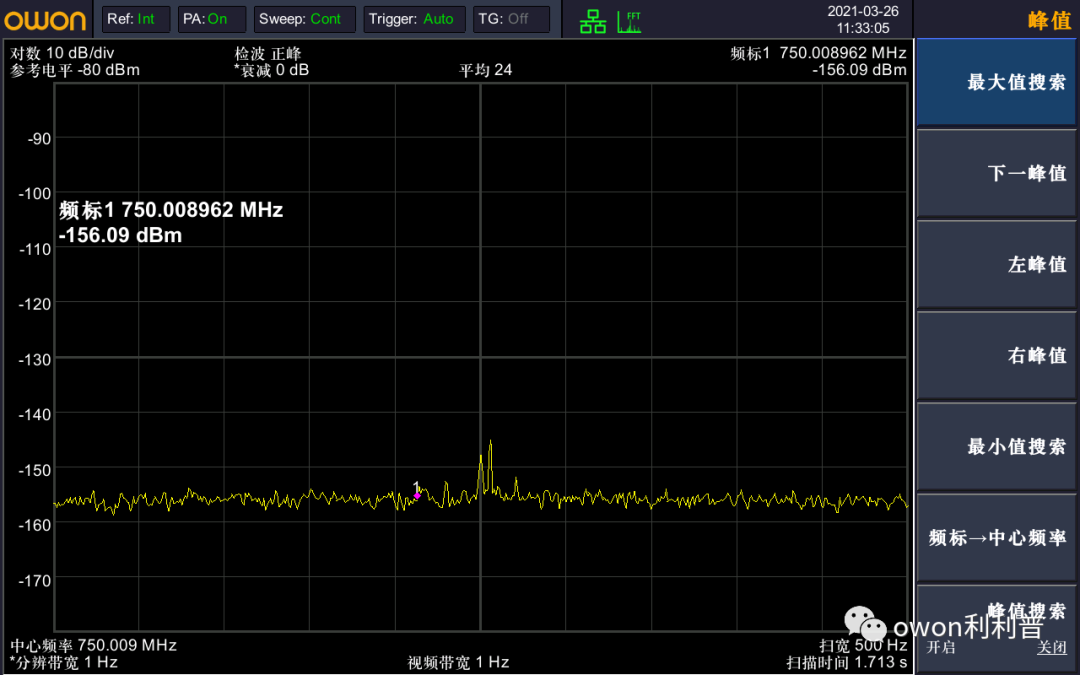Select 下一峰值 softkey
The height and width of the screenshot is (675, 1080).
pyautogui.click(x=997, y=173)
